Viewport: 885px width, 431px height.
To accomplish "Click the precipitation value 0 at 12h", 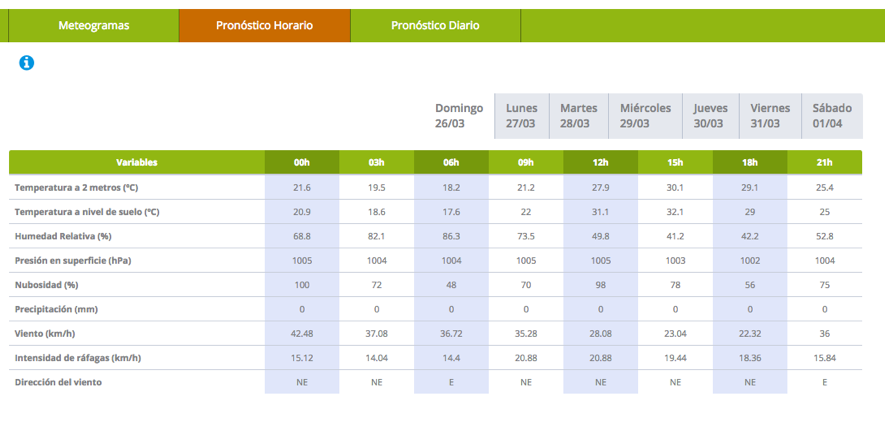I will tap(601, 309).
